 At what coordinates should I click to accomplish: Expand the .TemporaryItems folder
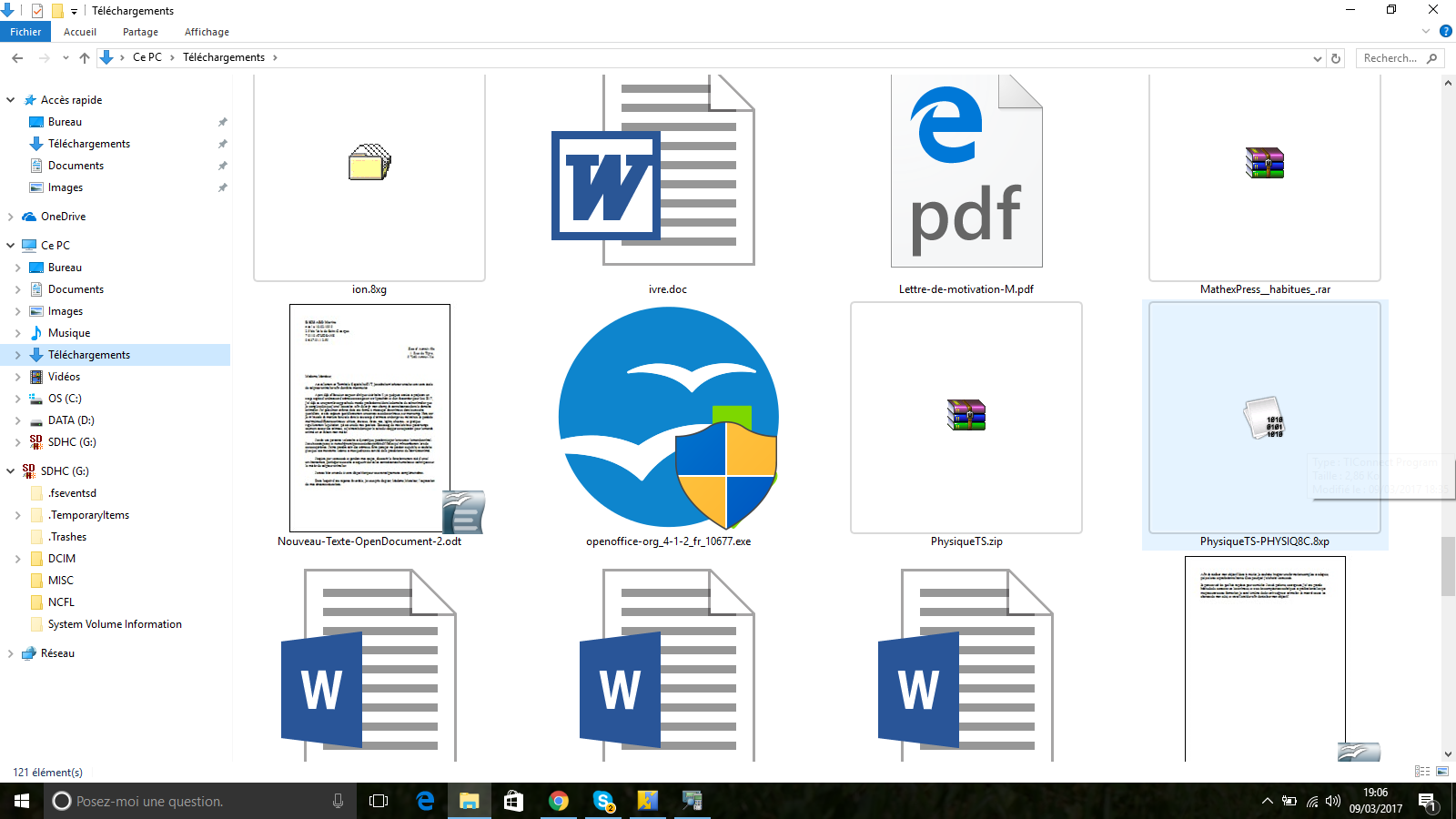click(x=17, y=515)
